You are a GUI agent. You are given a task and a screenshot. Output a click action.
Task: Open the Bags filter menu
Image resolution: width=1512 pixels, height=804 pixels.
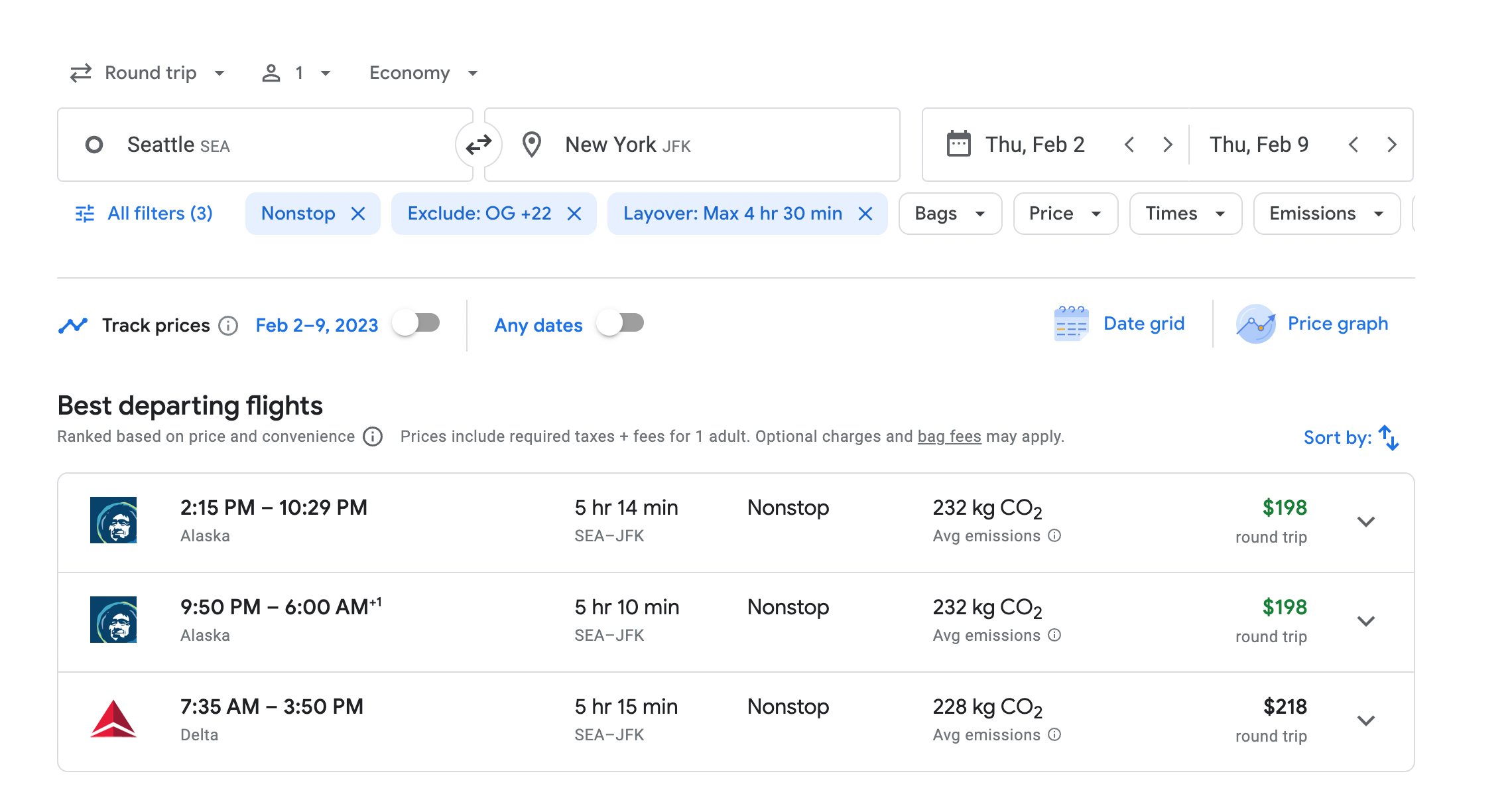point(950,214)
